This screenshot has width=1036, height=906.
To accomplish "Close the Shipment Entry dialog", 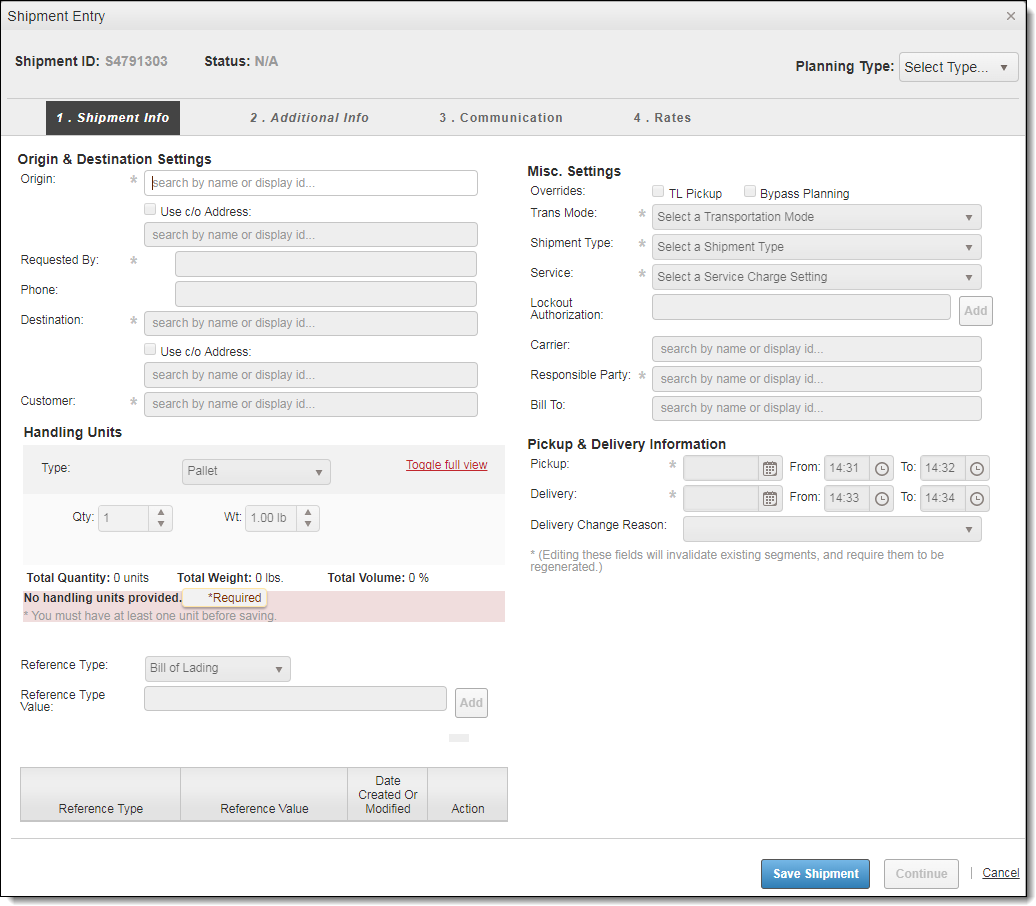I will tap(1010, 16).
